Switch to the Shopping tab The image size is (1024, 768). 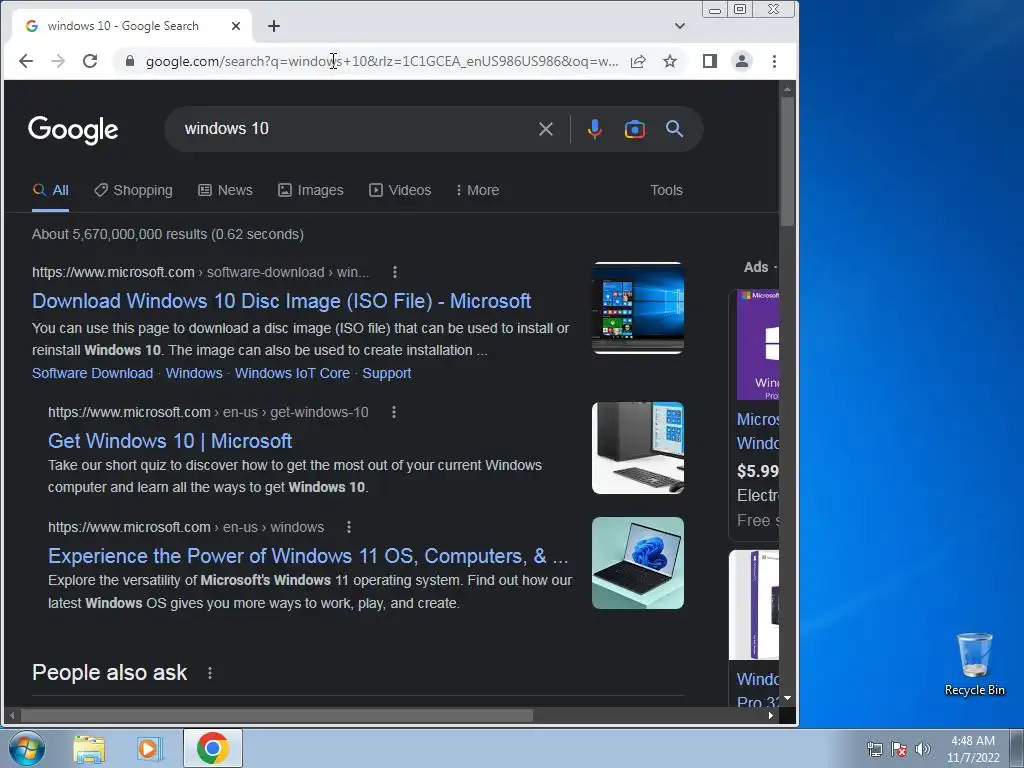[134, 190]
